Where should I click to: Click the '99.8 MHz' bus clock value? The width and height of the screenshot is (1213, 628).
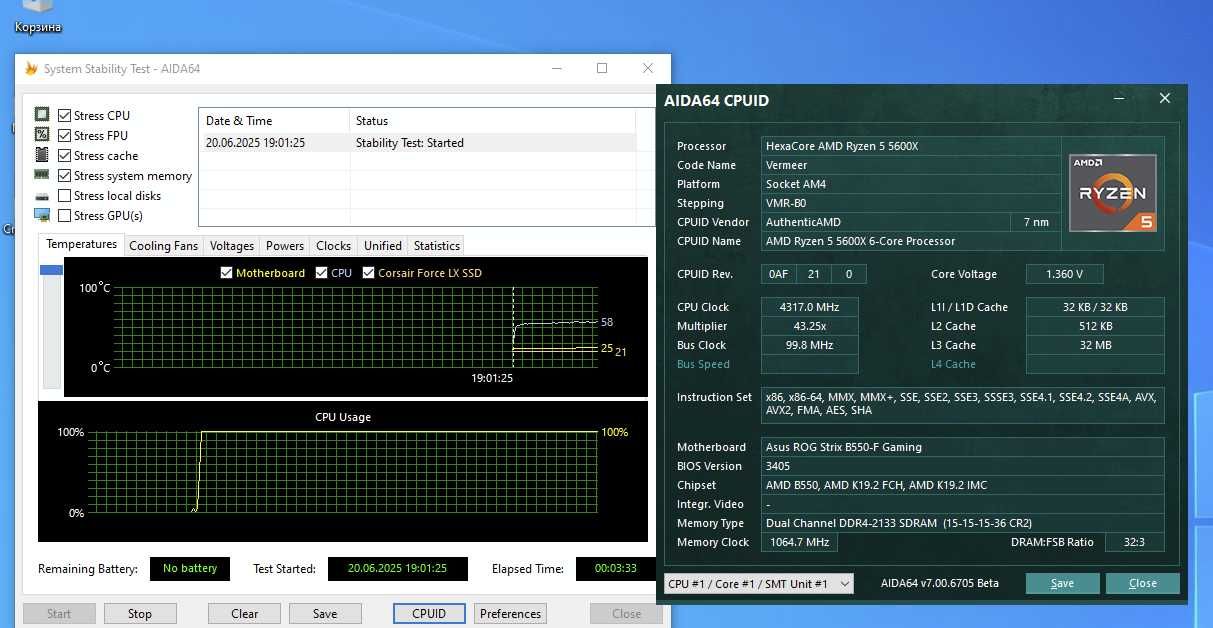810,345
